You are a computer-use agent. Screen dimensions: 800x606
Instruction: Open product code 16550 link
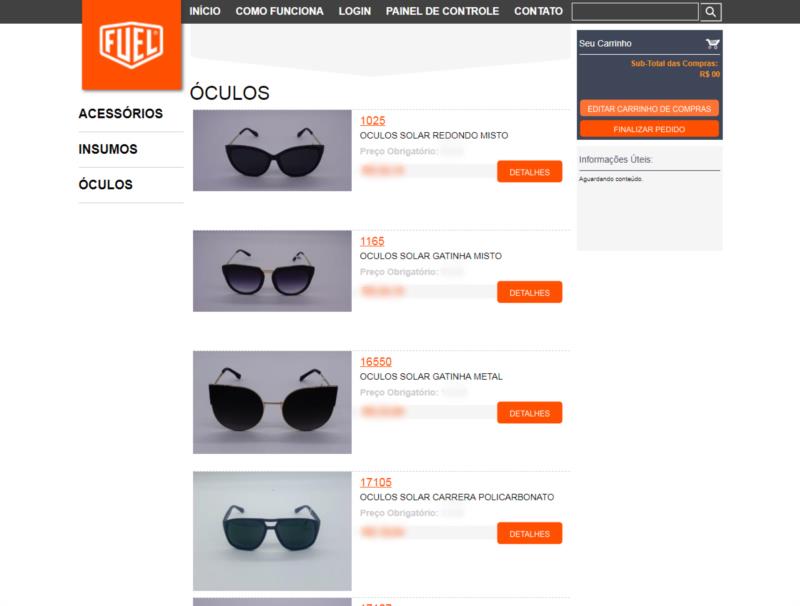[376, 362]
